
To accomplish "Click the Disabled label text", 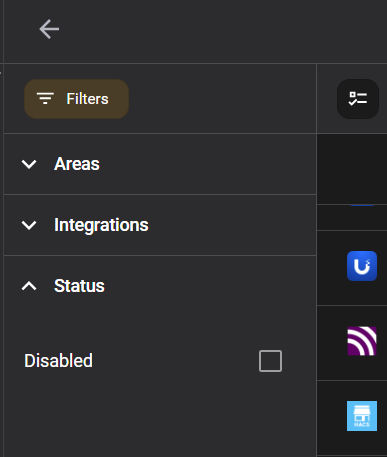I will (x=58, y=361).
